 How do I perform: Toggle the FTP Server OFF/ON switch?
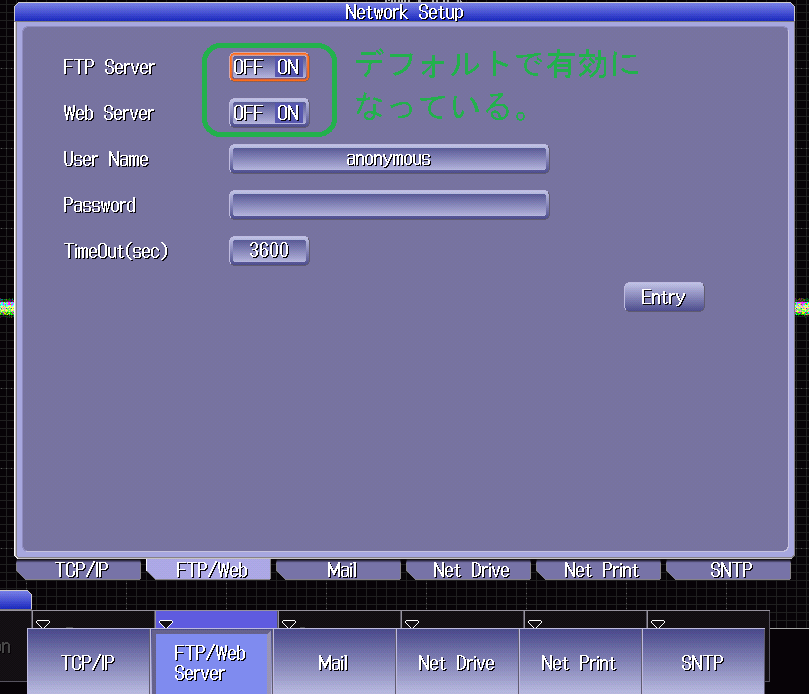point(268,67)
